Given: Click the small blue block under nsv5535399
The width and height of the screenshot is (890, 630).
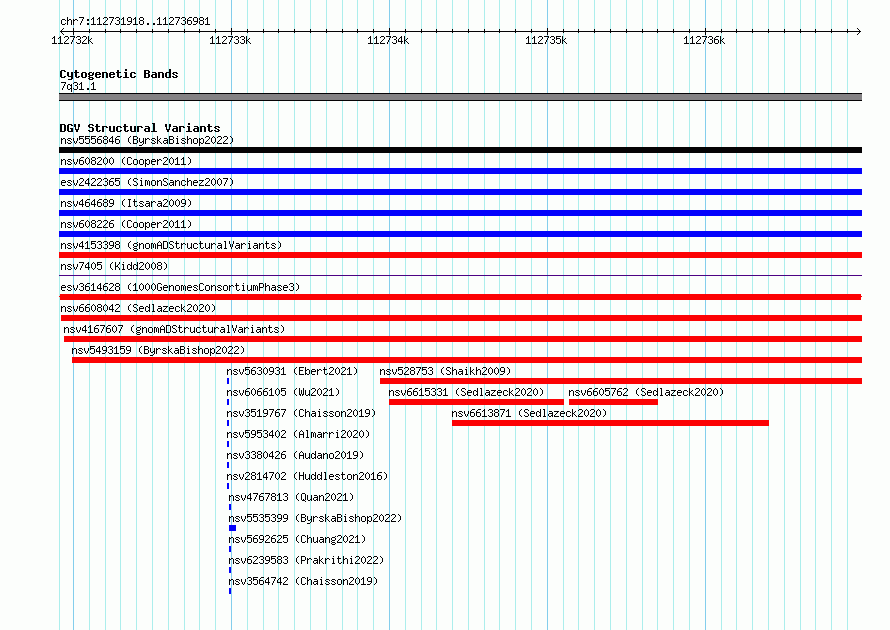Looking at the screenshot, I should click(232, 528).
